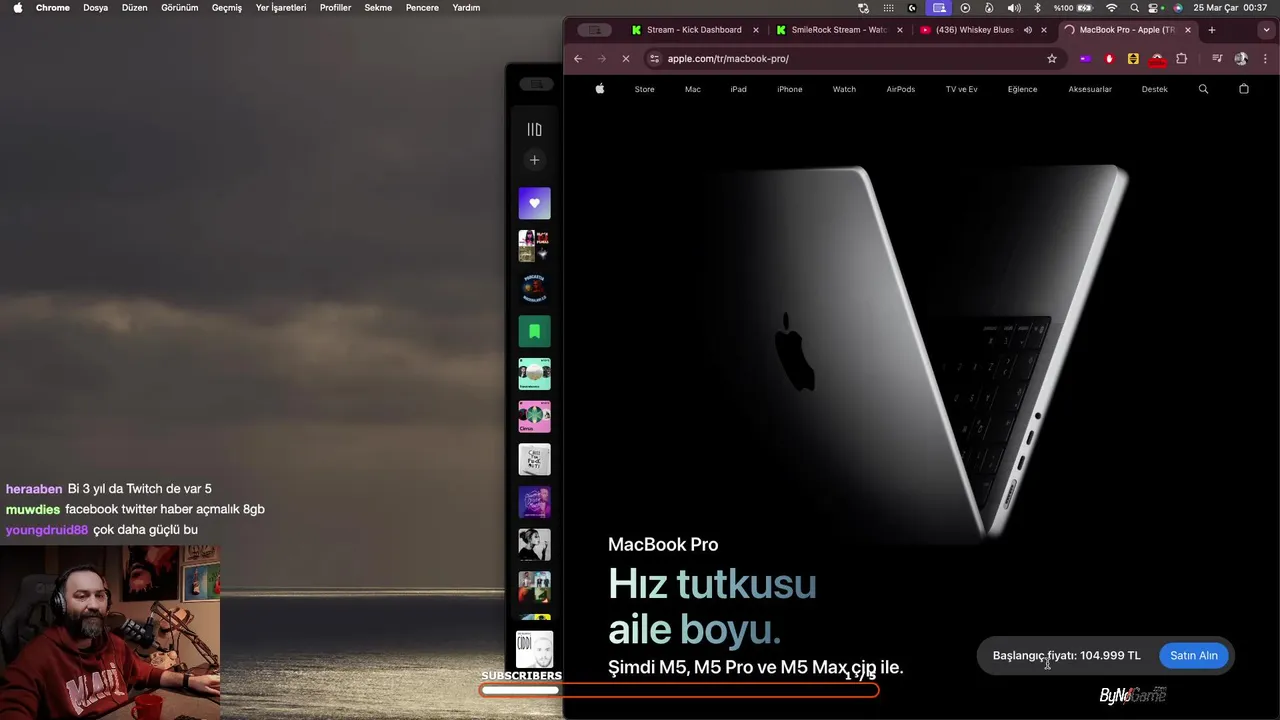Open the Görünüm menu
The width and height of the screenshot is (1280, 720).
pyautogui.click(x=181, y=7)
